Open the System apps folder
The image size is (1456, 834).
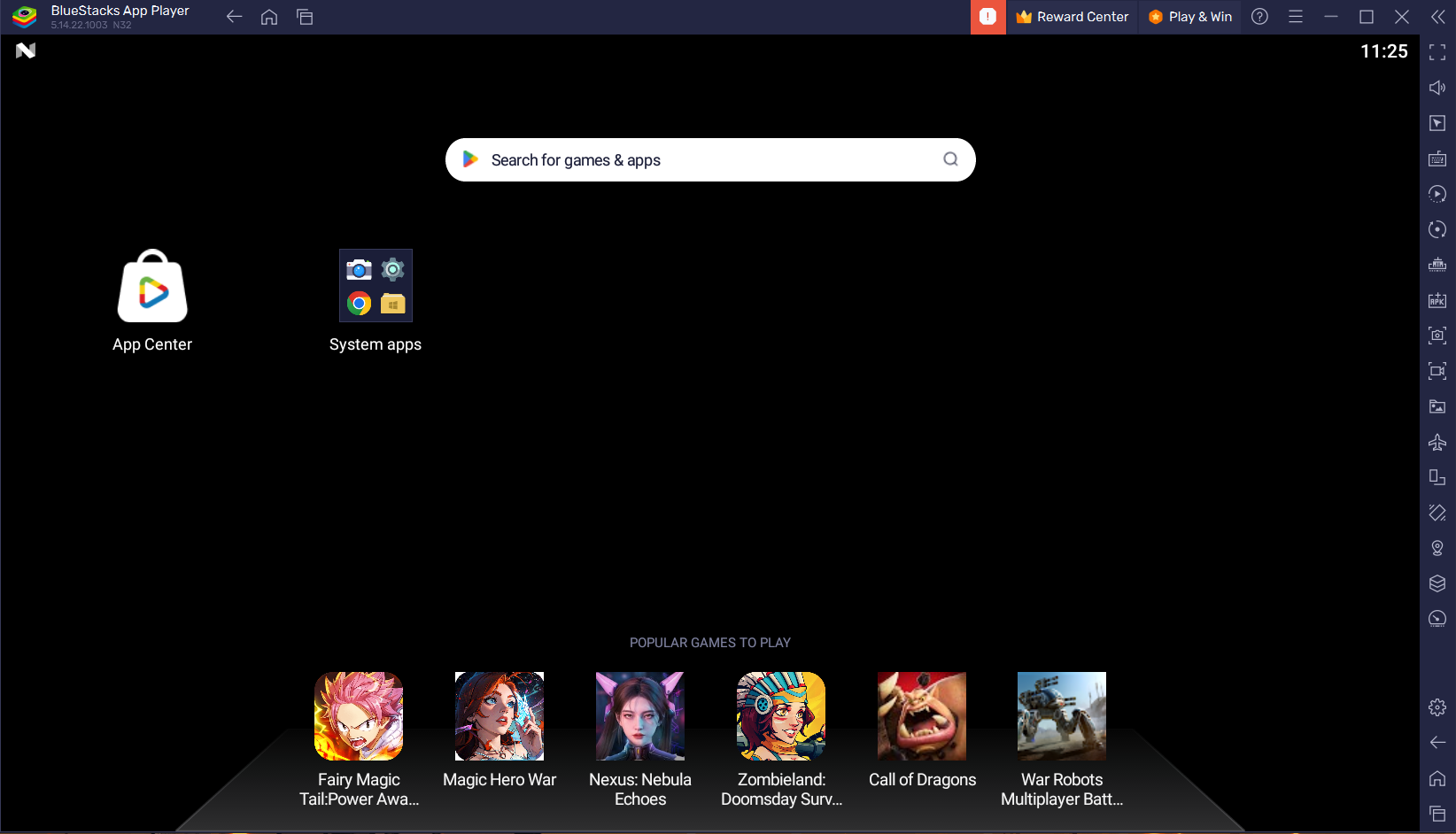click(376, 285)
